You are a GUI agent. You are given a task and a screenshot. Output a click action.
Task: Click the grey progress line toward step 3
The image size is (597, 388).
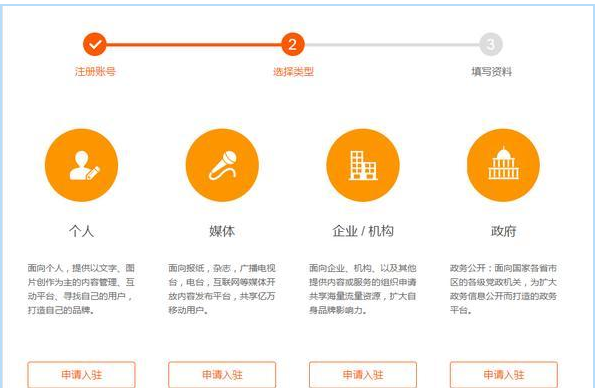[392, 45]
